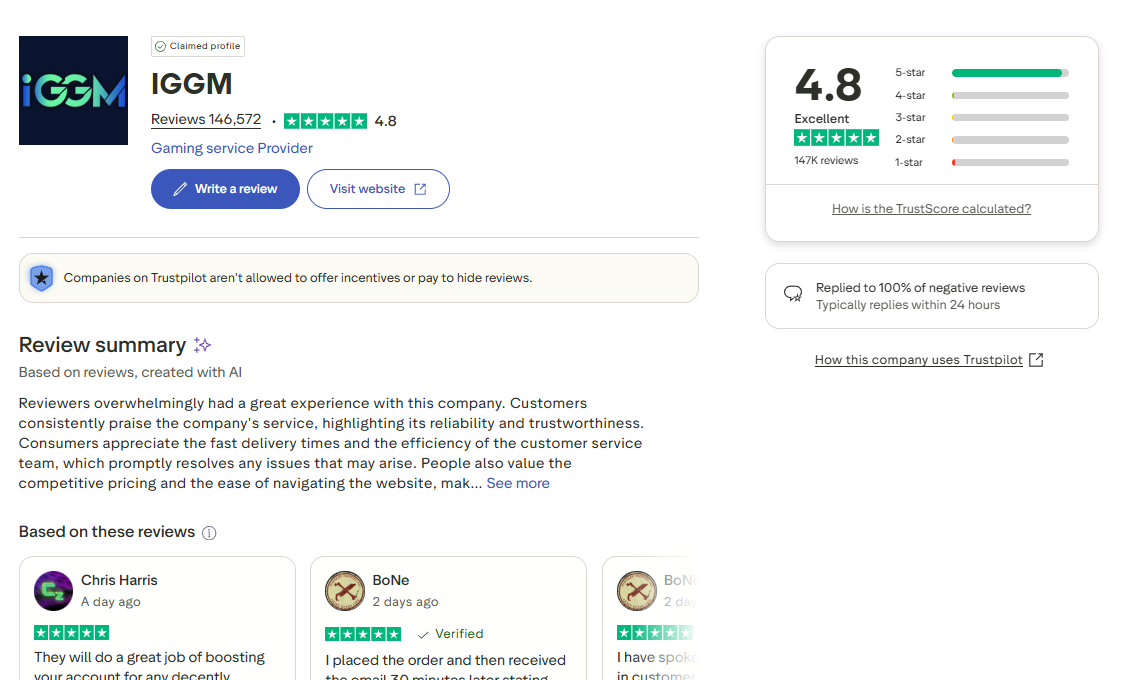Click the Visit website button
This screenshot has height=680, width=1127.
coord(378,189)
